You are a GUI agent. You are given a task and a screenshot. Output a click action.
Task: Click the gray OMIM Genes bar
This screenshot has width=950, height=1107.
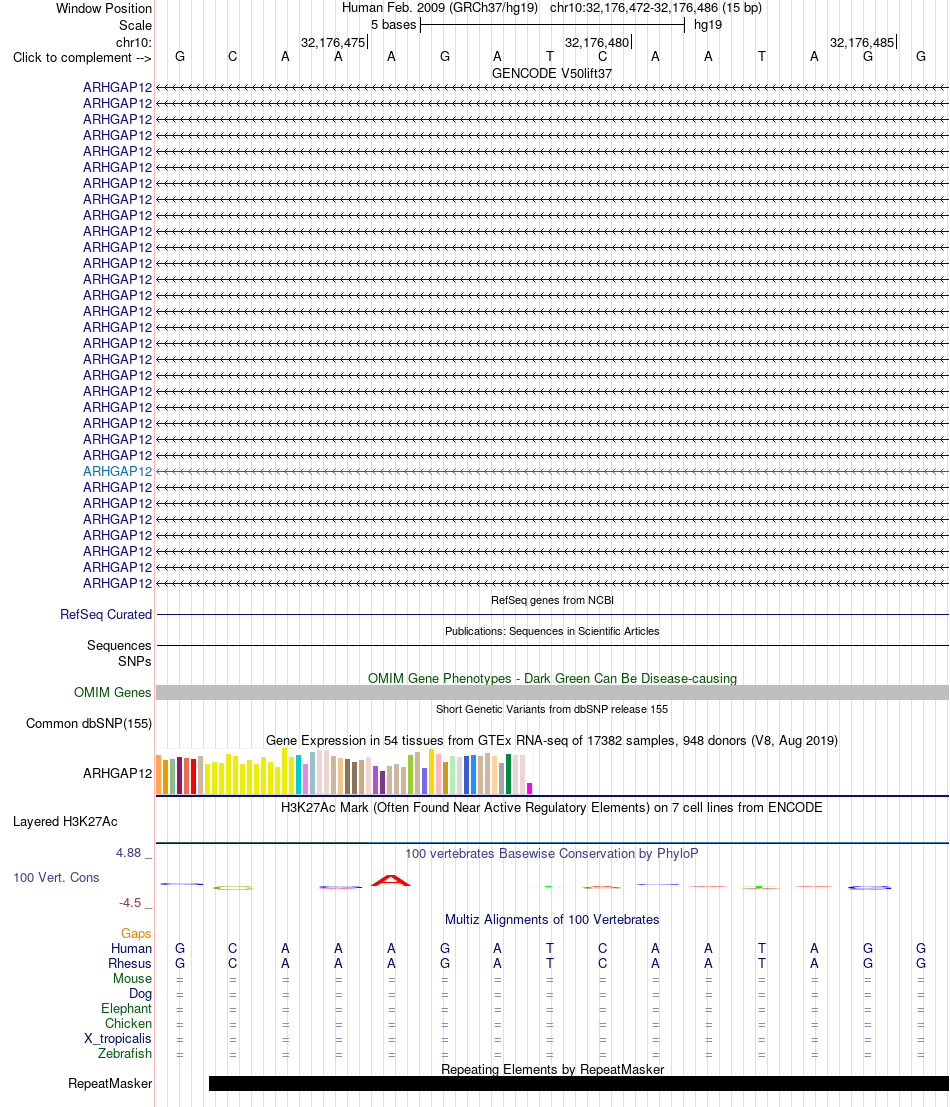(552, 693)
